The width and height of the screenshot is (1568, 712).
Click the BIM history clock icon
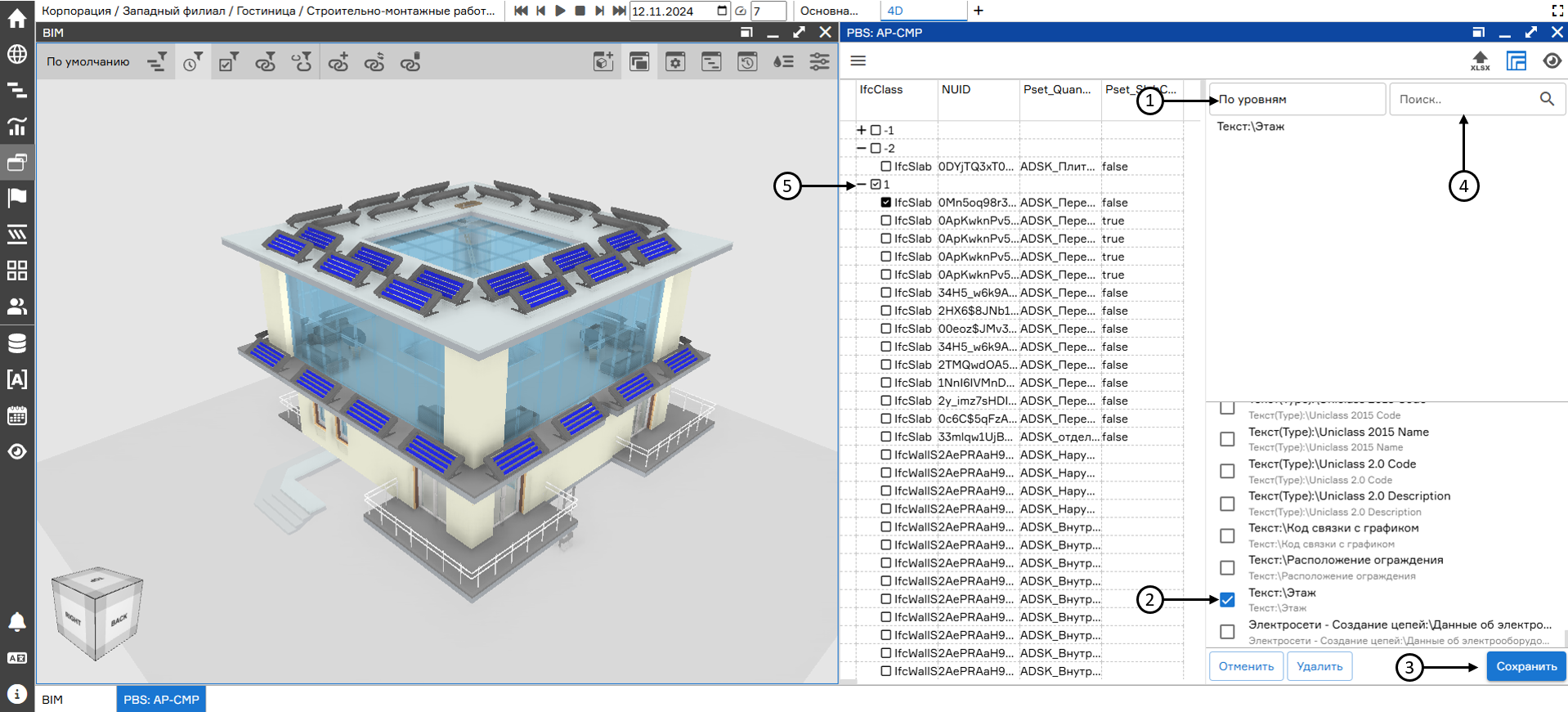click(x=747, y=62)
